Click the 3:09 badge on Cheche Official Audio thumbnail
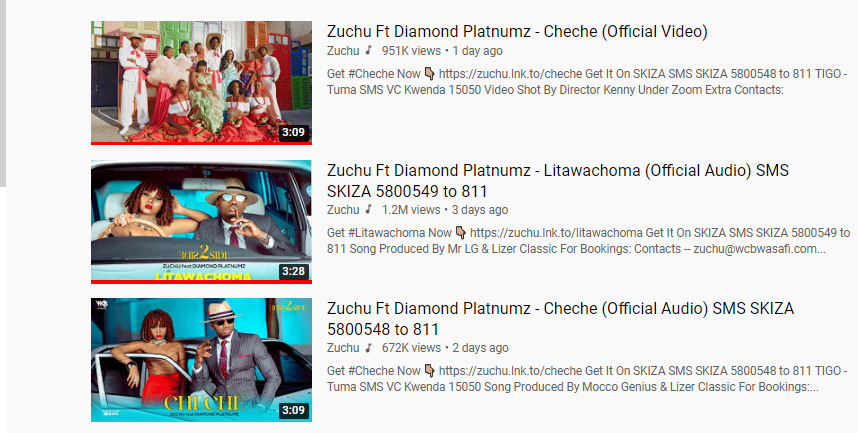The height and width of the screenshot is (433, 858). (x=293, y=410)
